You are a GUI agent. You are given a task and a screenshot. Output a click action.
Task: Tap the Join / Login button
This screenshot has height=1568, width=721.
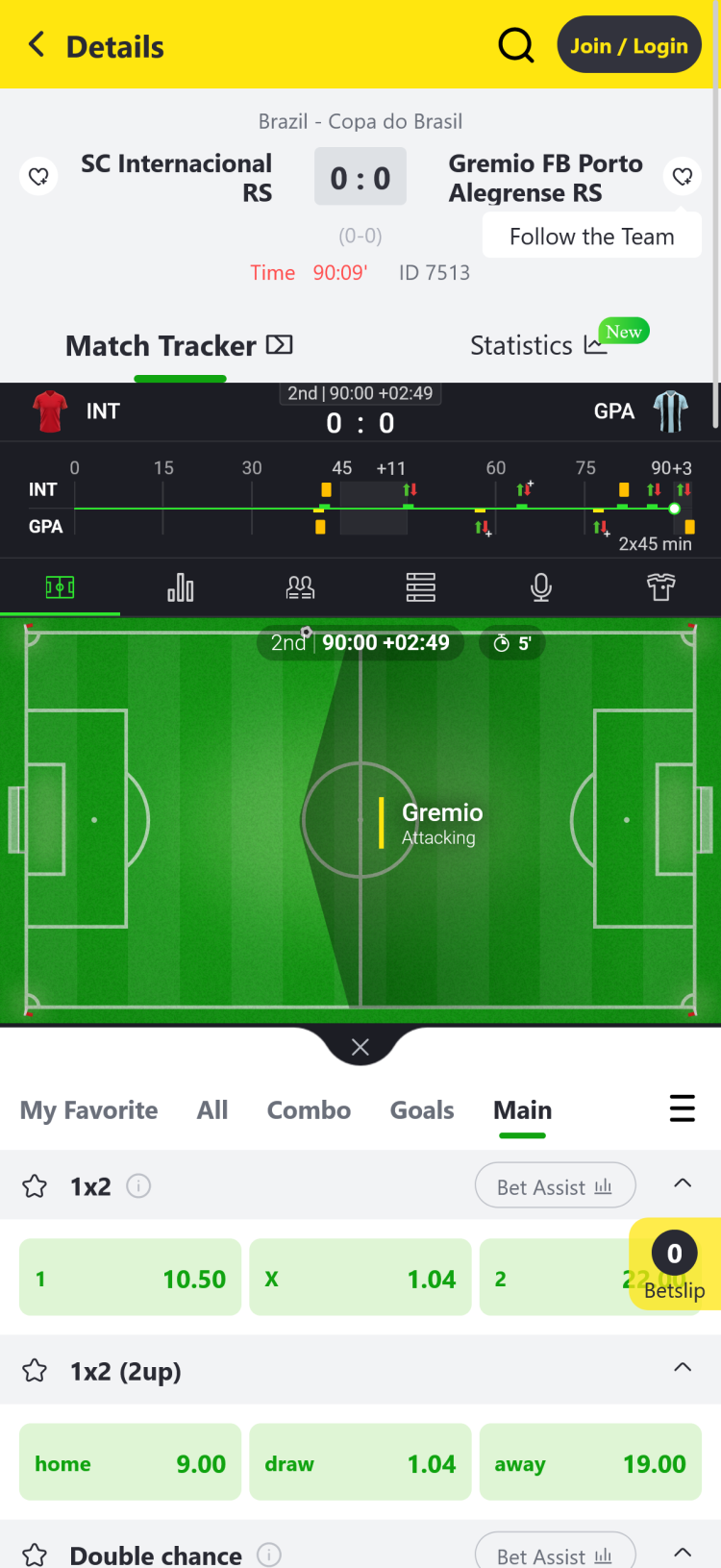[630, 45]
